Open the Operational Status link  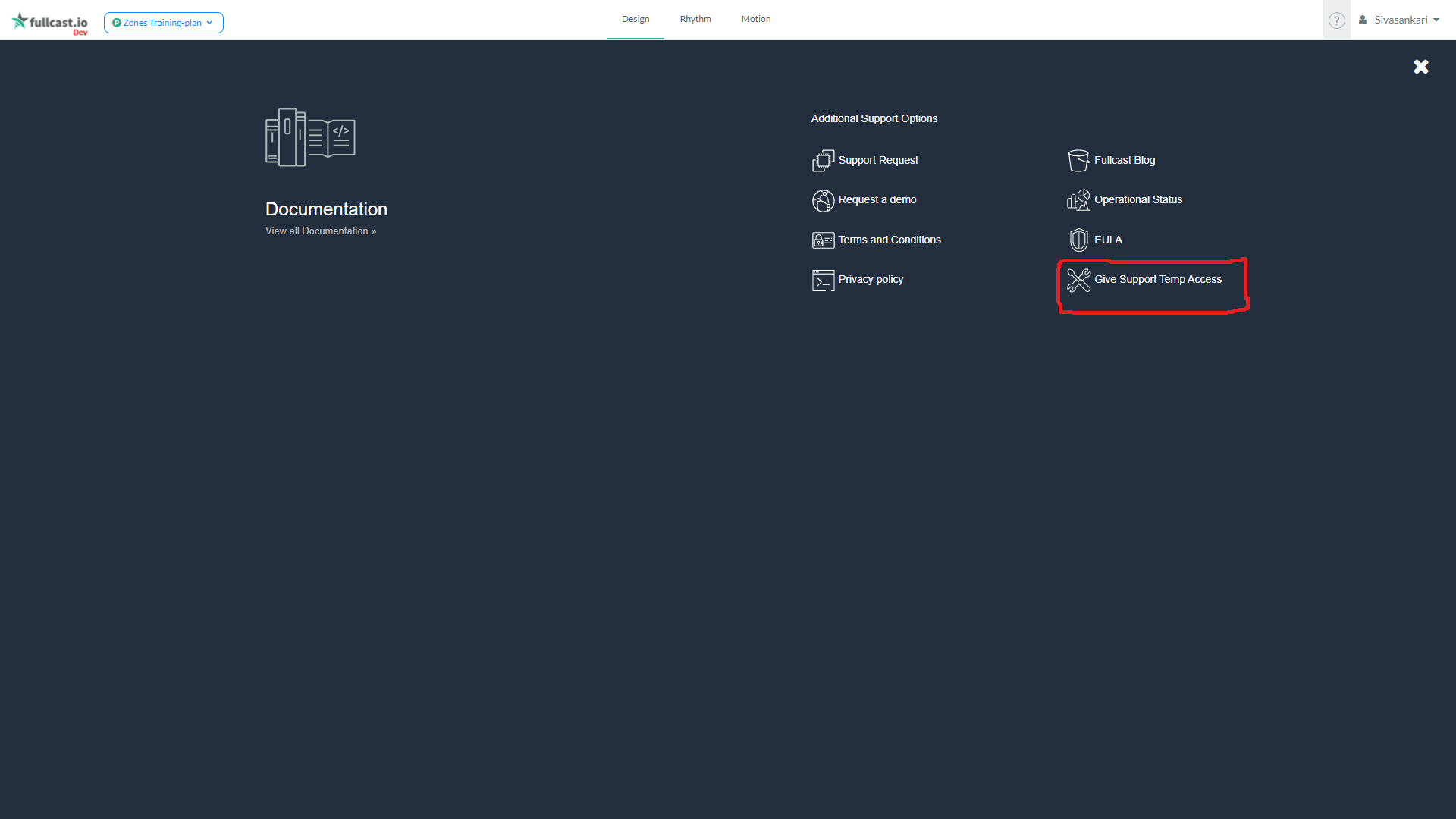coord(1137,199)
